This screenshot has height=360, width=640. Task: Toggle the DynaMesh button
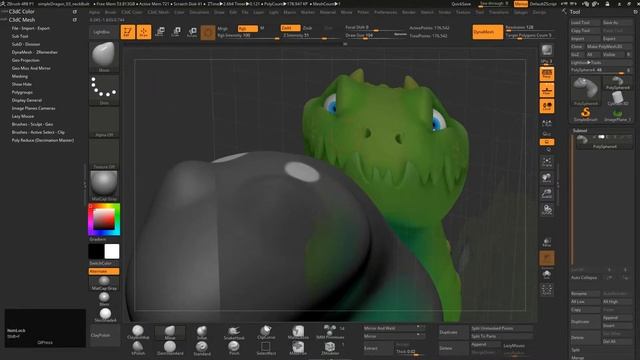(488, 32)
